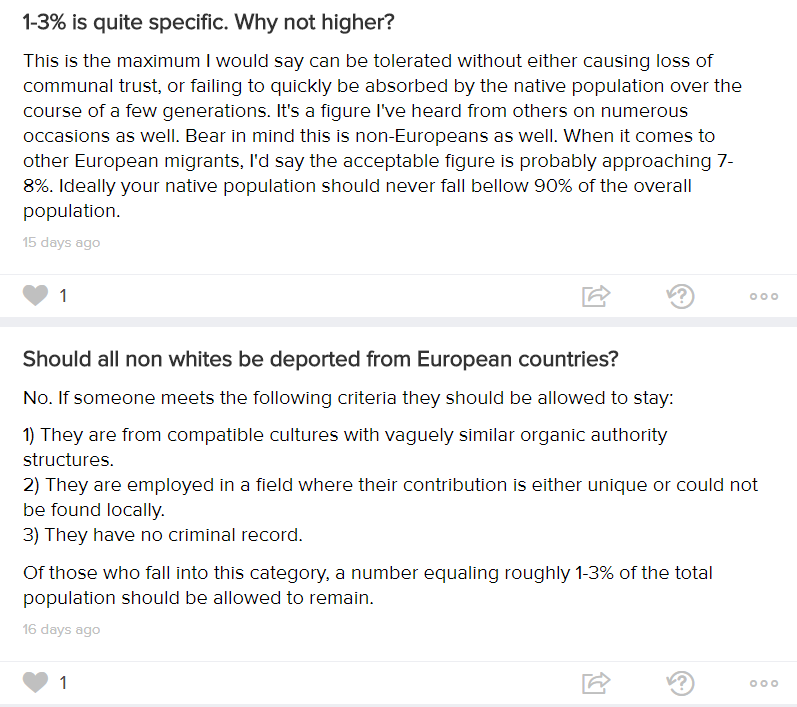Open the "15 days ago" timestamp link

(x=62, y=242)
